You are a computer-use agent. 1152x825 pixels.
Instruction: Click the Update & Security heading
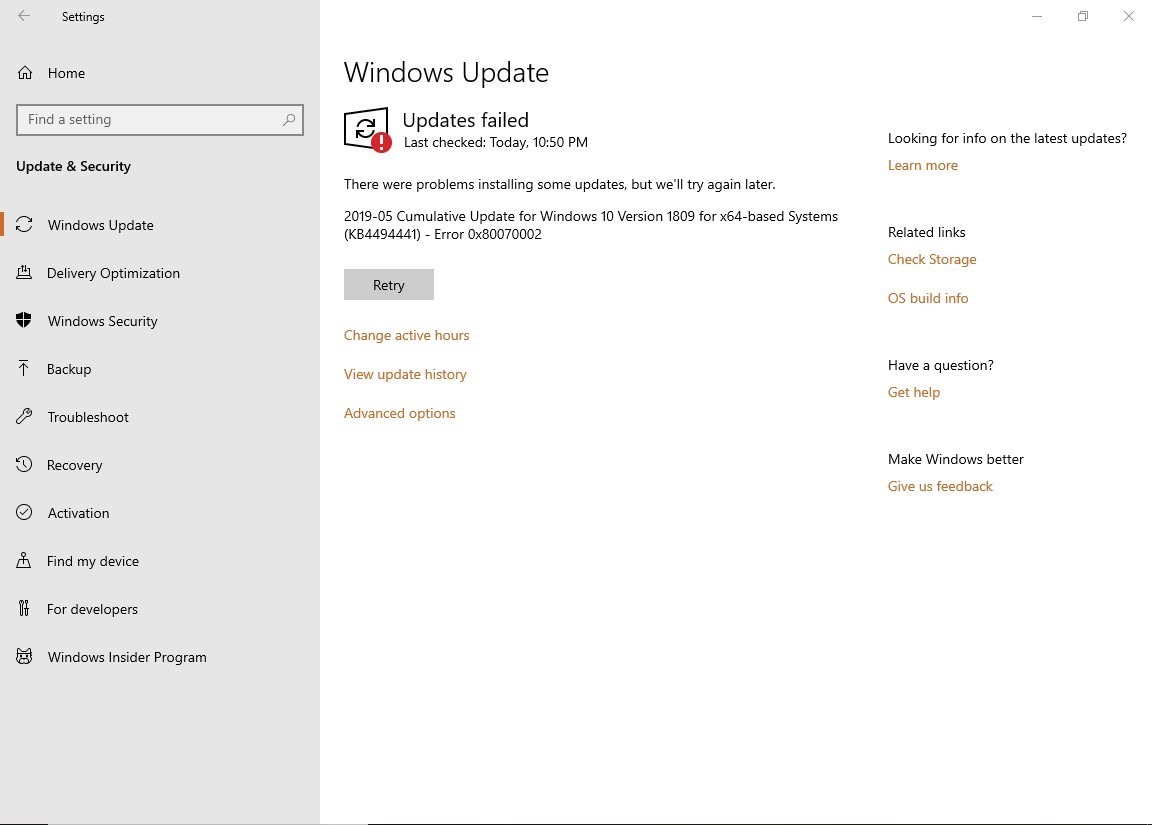click(73, 166)
